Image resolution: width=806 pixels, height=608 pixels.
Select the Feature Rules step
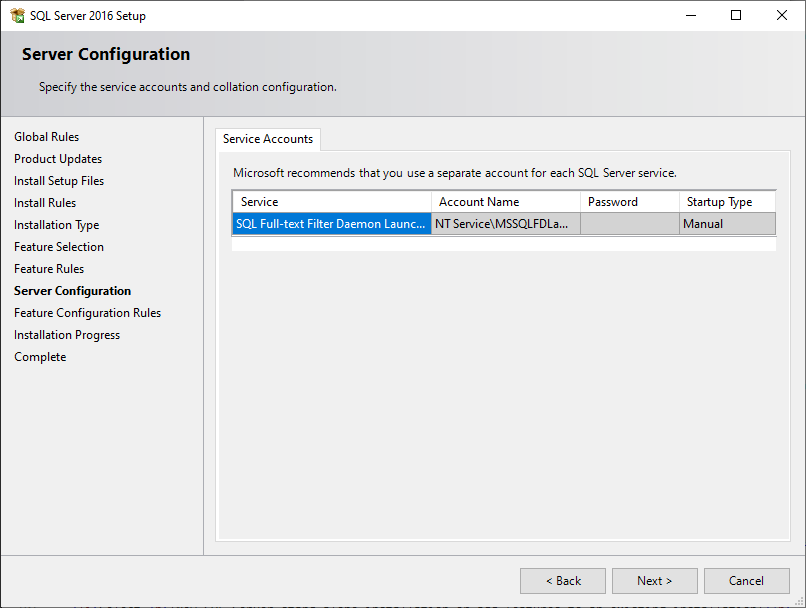point(49,268)
